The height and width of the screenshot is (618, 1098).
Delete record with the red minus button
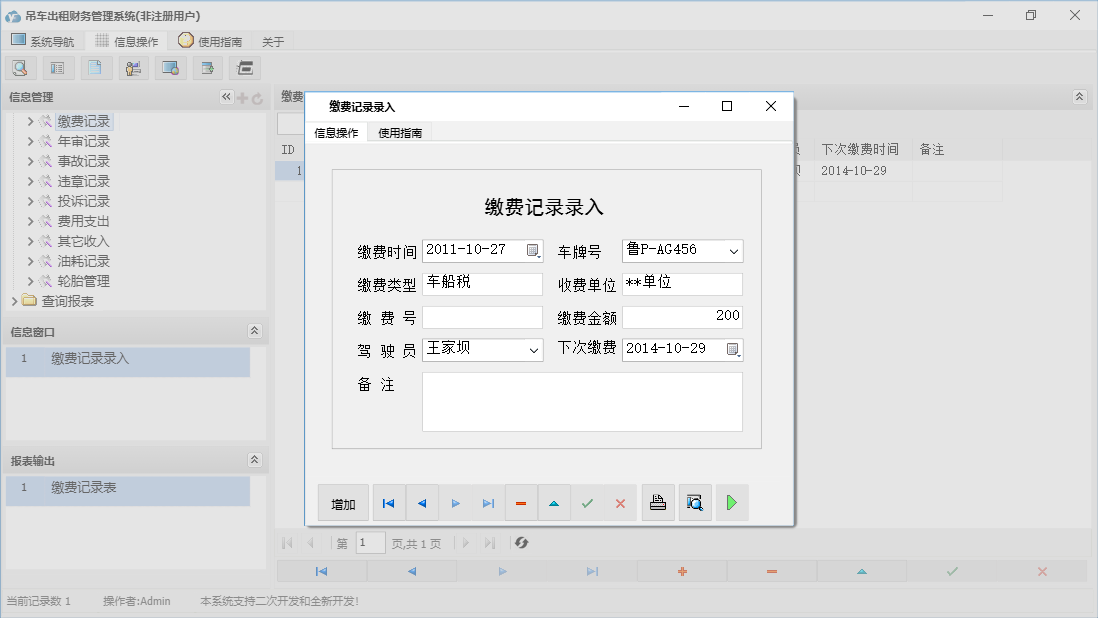(x=521, y=503)
